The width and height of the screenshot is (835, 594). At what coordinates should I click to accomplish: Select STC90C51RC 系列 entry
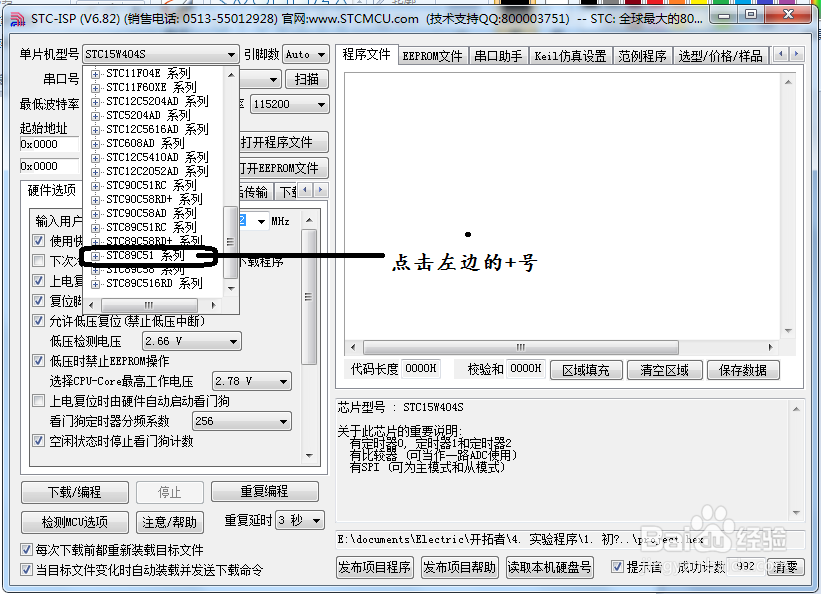(151, 185)
